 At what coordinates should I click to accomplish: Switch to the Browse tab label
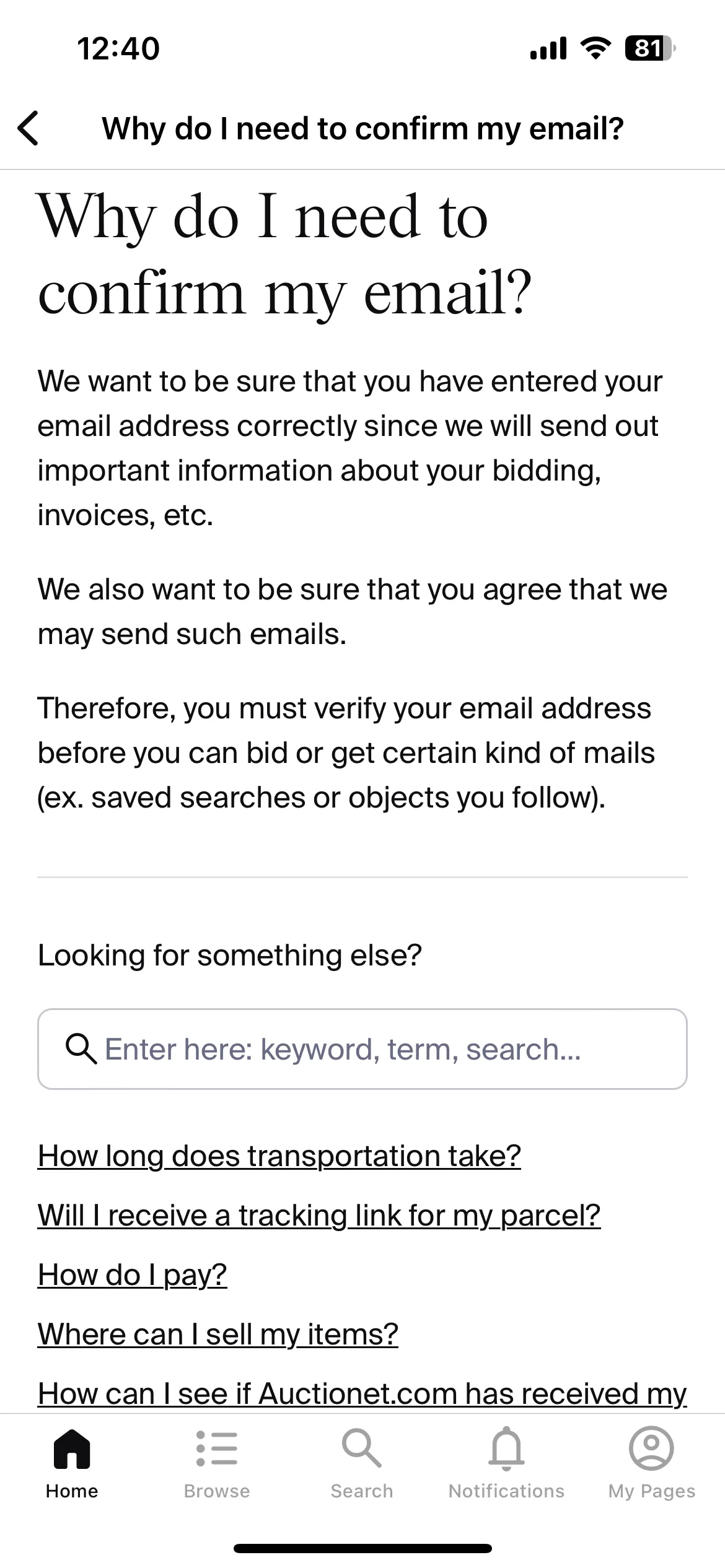coord(217,1491)
